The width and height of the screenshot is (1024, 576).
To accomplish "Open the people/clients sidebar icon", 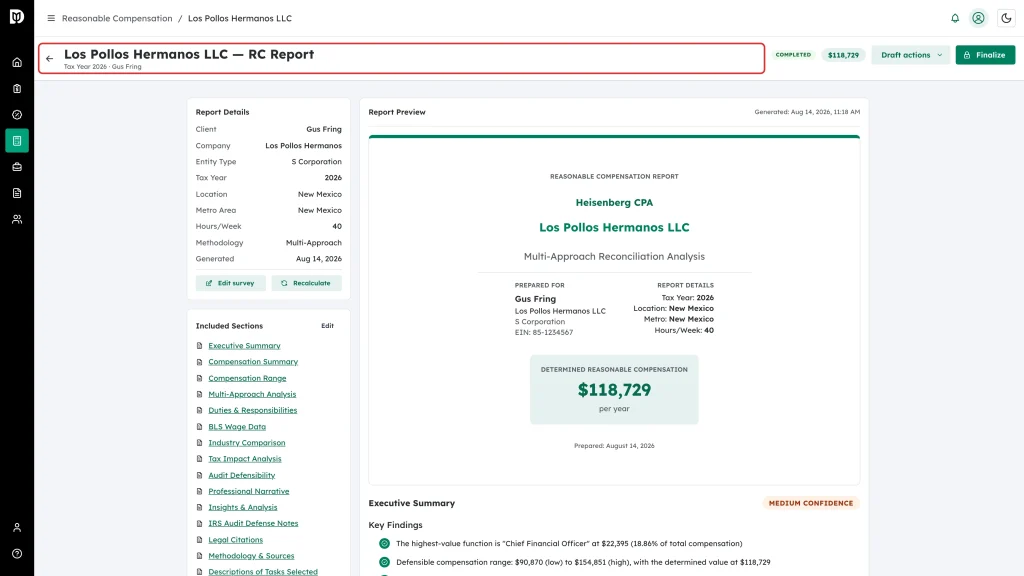I will (x=17, y=219).
